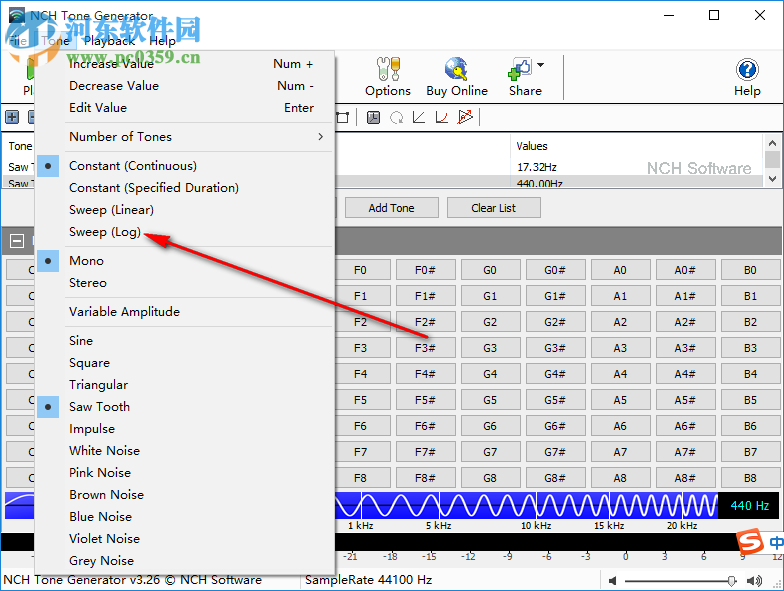Click the Buy Online icon

(x=457, y=76)
